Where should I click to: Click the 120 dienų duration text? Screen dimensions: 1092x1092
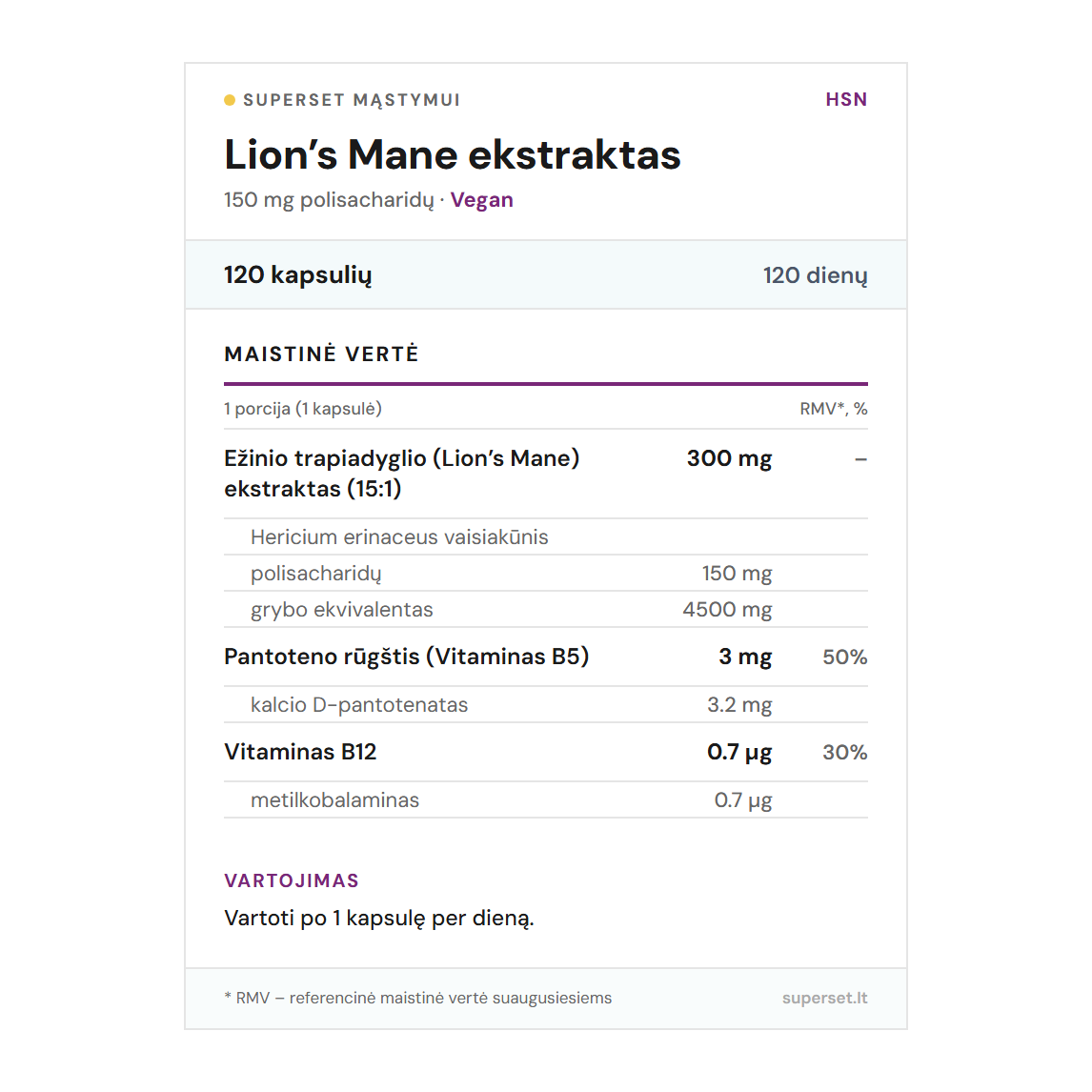(x=815, y=275)
